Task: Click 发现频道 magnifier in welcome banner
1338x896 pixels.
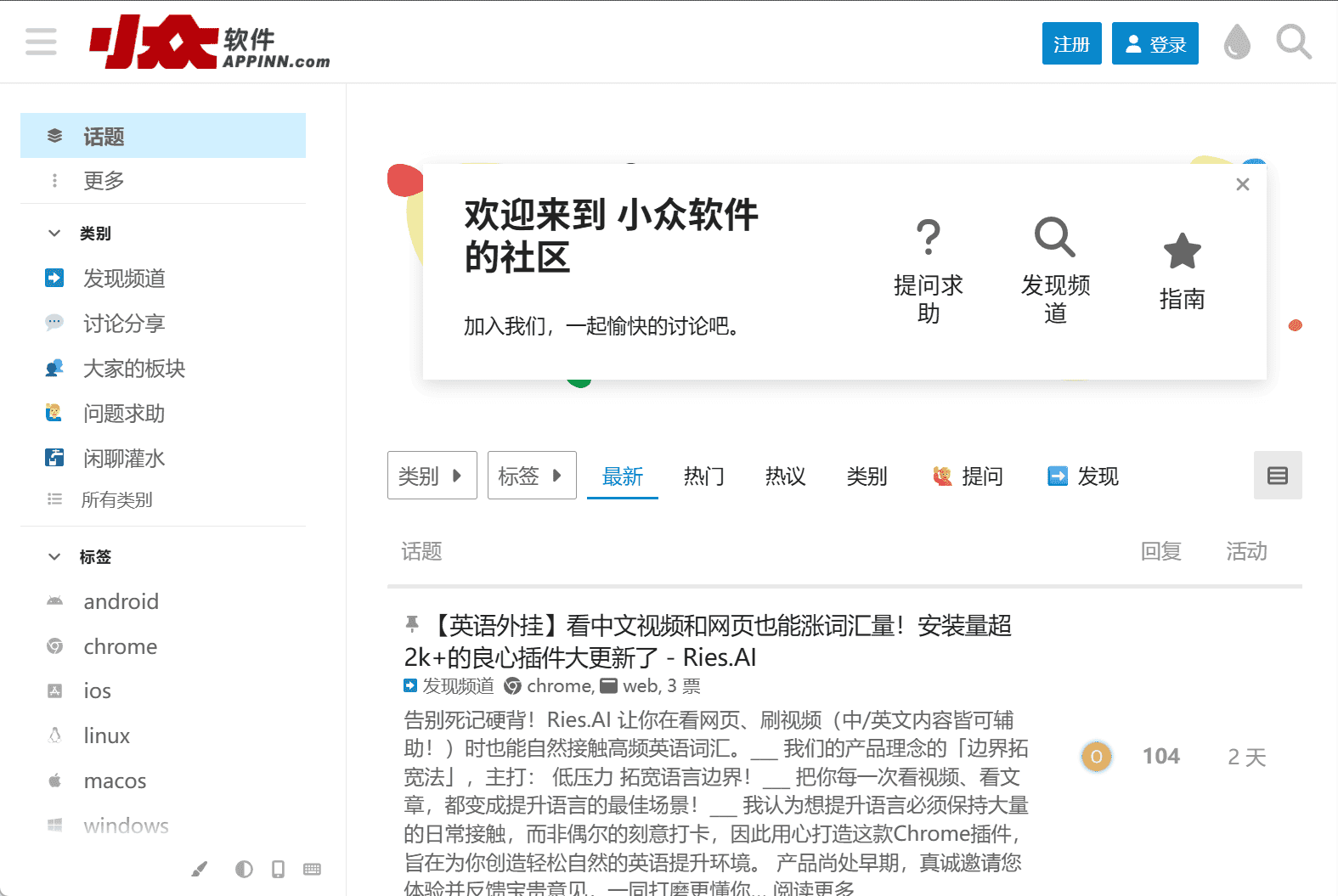Action: (1055, 271)
